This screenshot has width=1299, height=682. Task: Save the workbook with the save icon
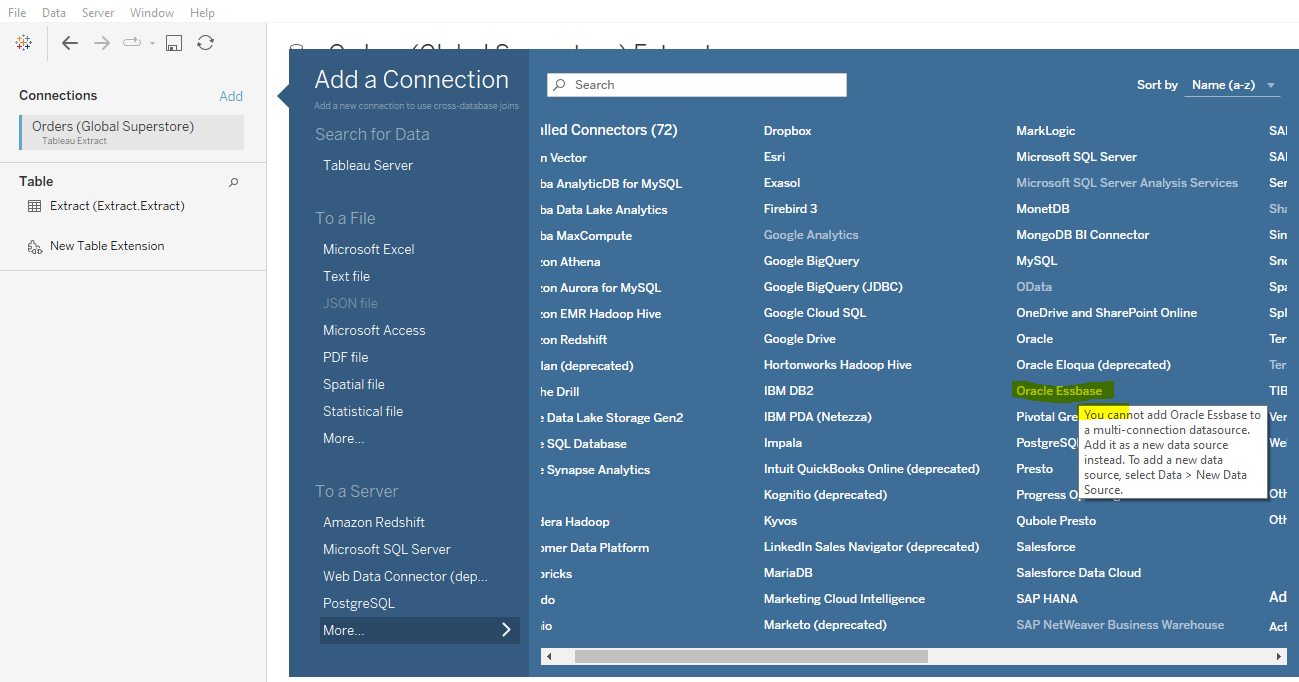pos(173,43)
